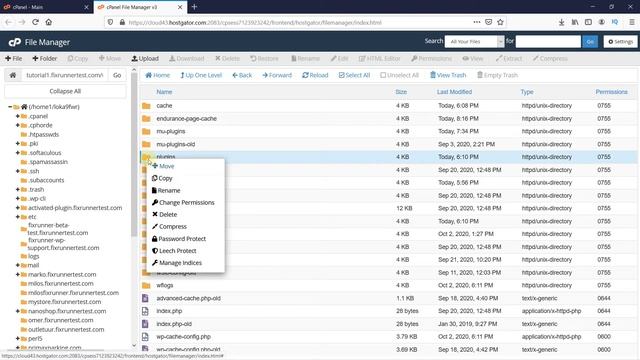The width and height of the screenshot is (640, 360).
Task: Expand the etc tree folder
Action: click(x=18, y=217)
